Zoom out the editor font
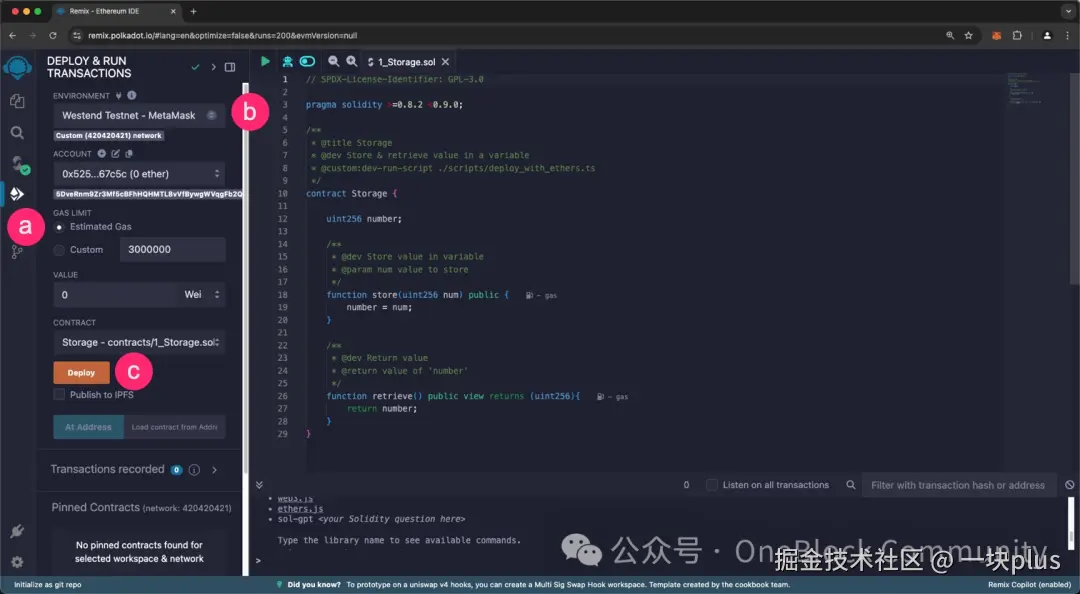The width and height of the screenshot is (1080, 594). click(333, 61)
